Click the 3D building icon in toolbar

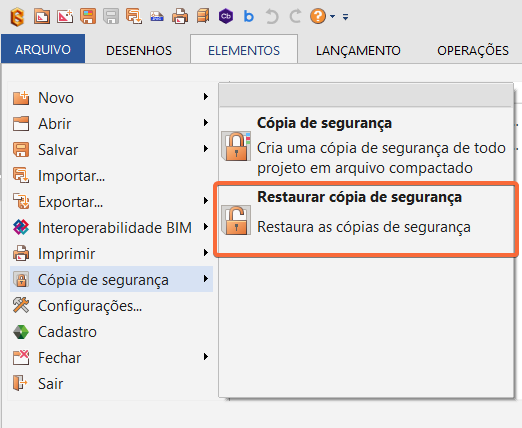(203, 16)
